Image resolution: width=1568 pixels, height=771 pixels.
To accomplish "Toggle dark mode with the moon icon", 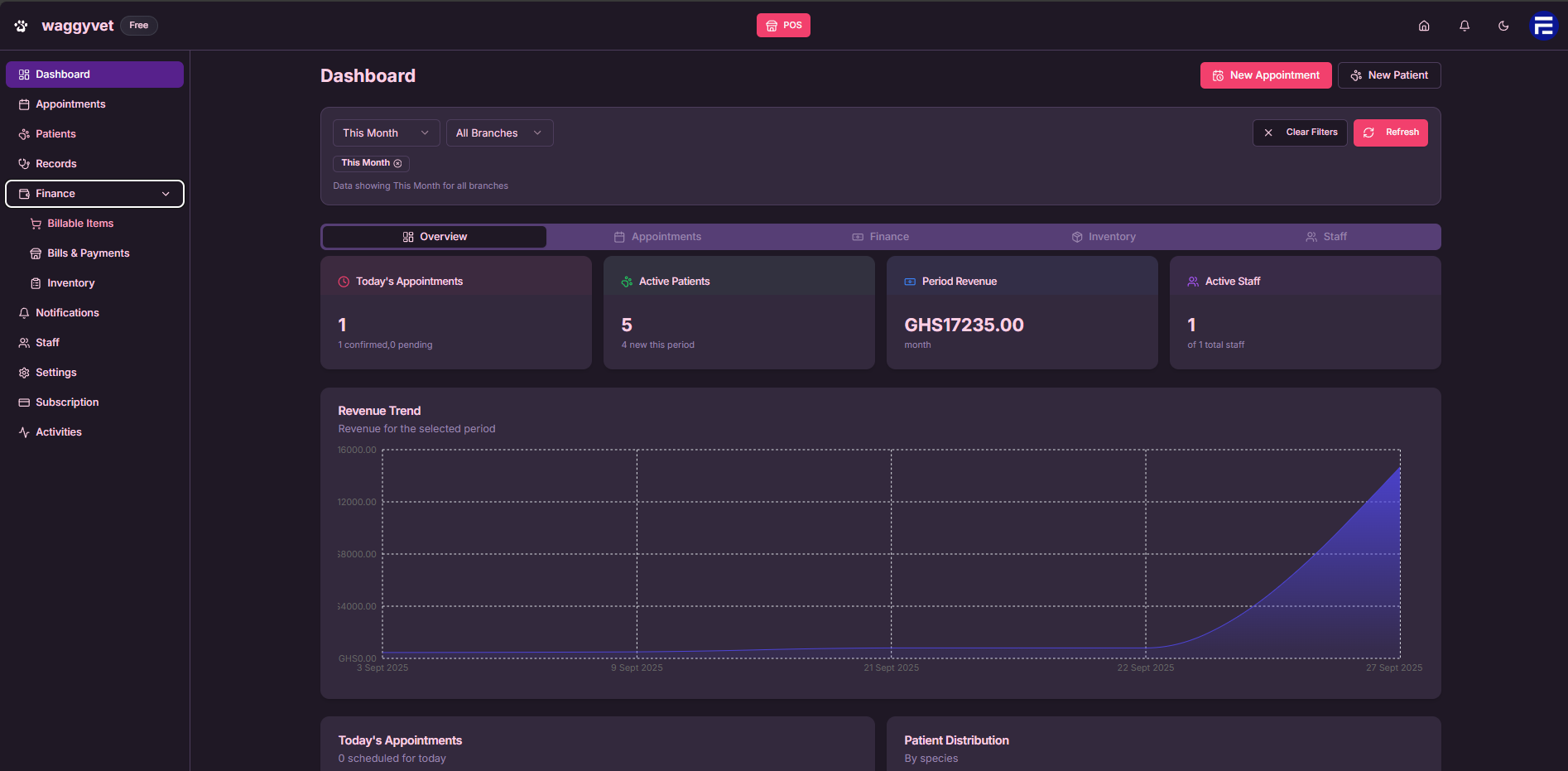I will [1503, 26].
